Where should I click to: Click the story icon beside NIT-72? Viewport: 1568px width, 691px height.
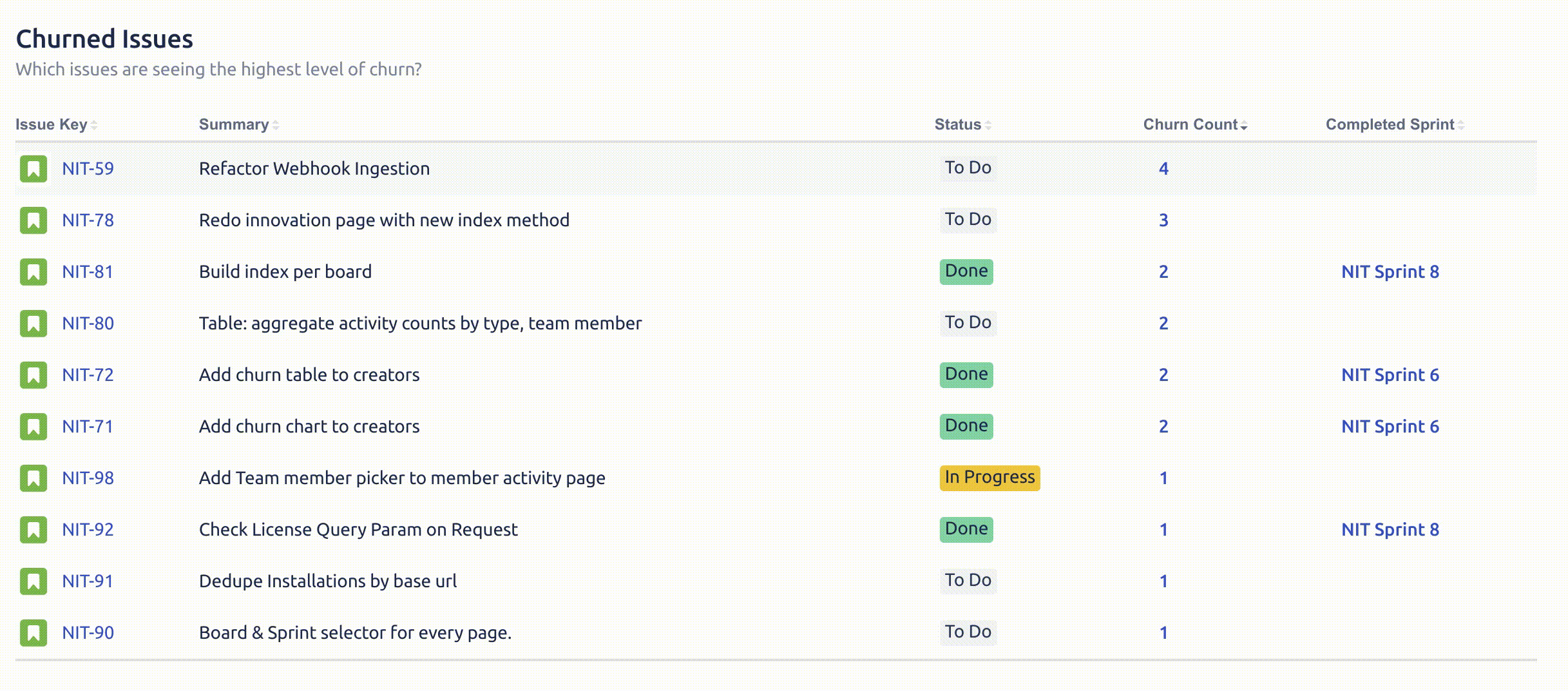pos(33,375)
